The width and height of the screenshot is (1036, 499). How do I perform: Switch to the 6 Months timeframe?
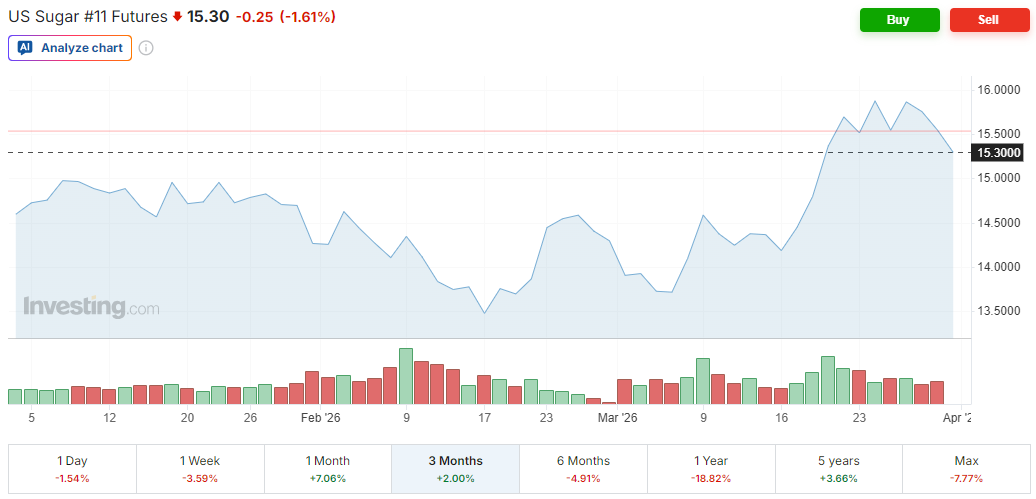583,468
